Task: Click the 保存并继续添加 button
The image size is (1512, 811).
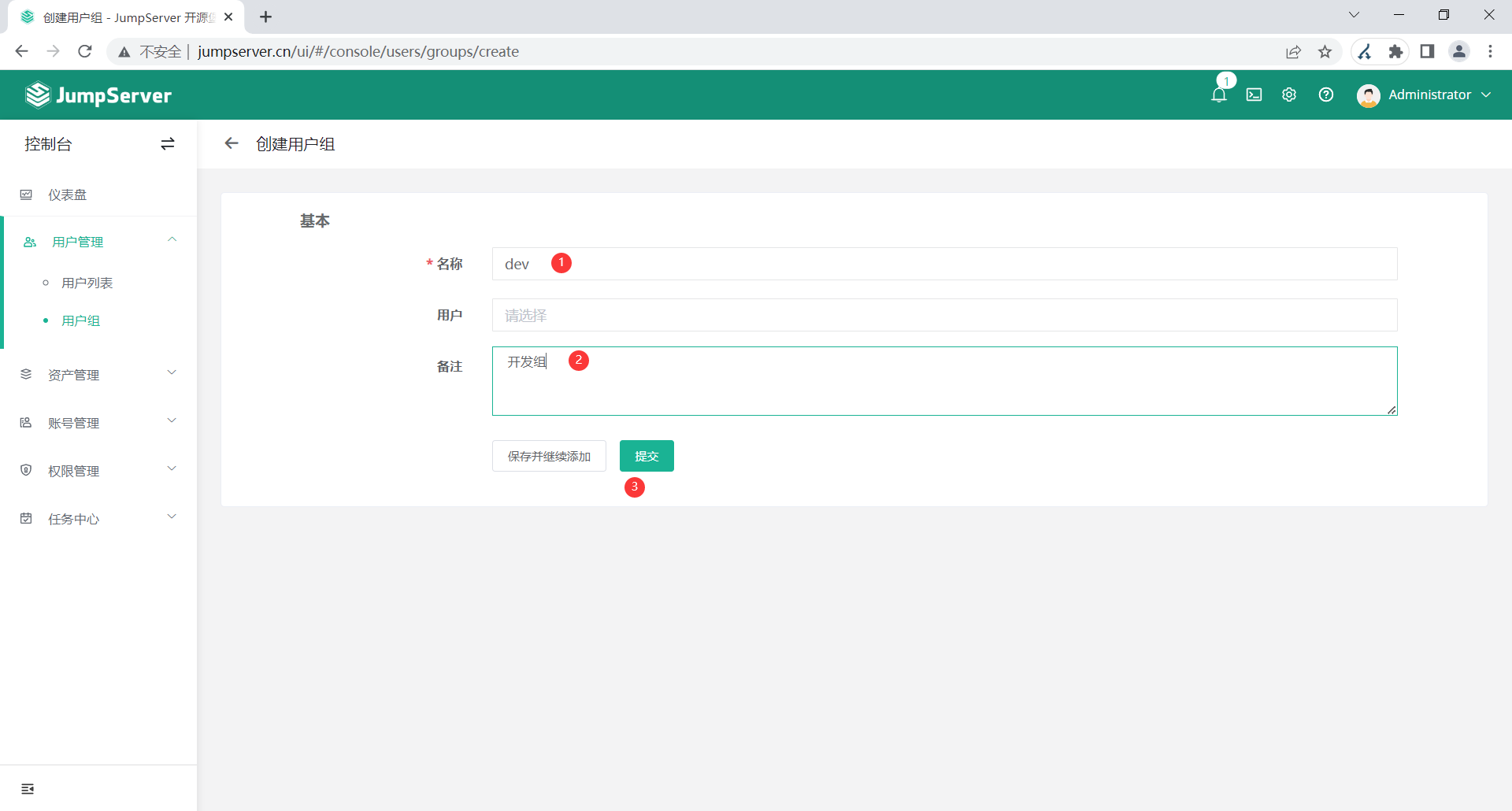Action: [549, 456]
